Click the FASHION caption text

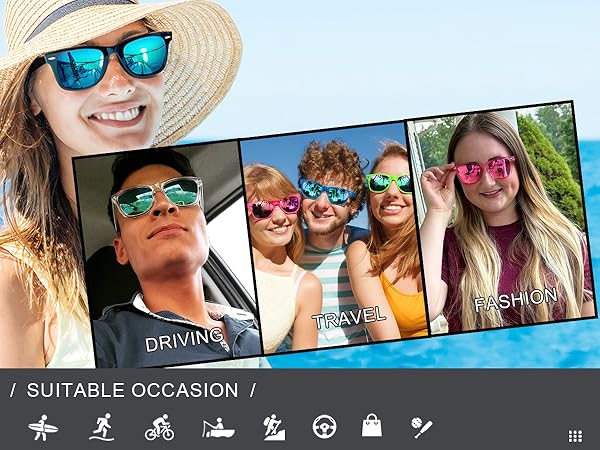click(x=515, y=299)
